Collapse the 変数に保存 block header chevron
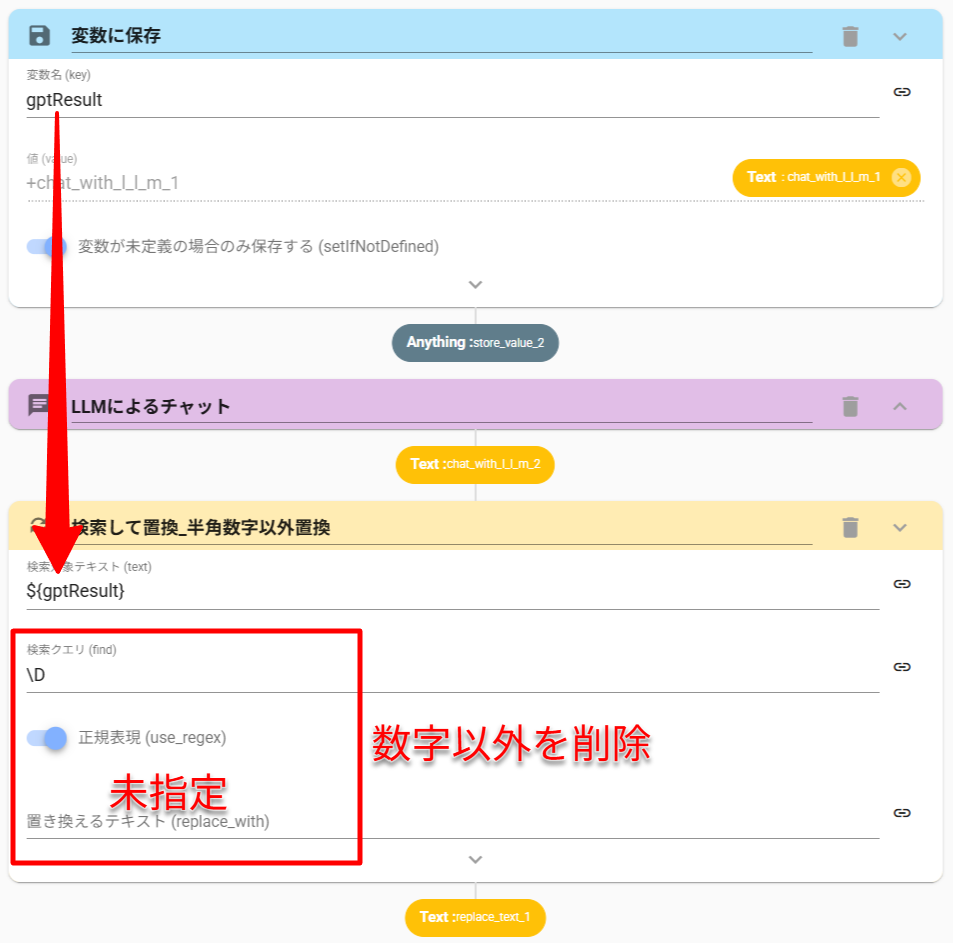 coord(900,36)
